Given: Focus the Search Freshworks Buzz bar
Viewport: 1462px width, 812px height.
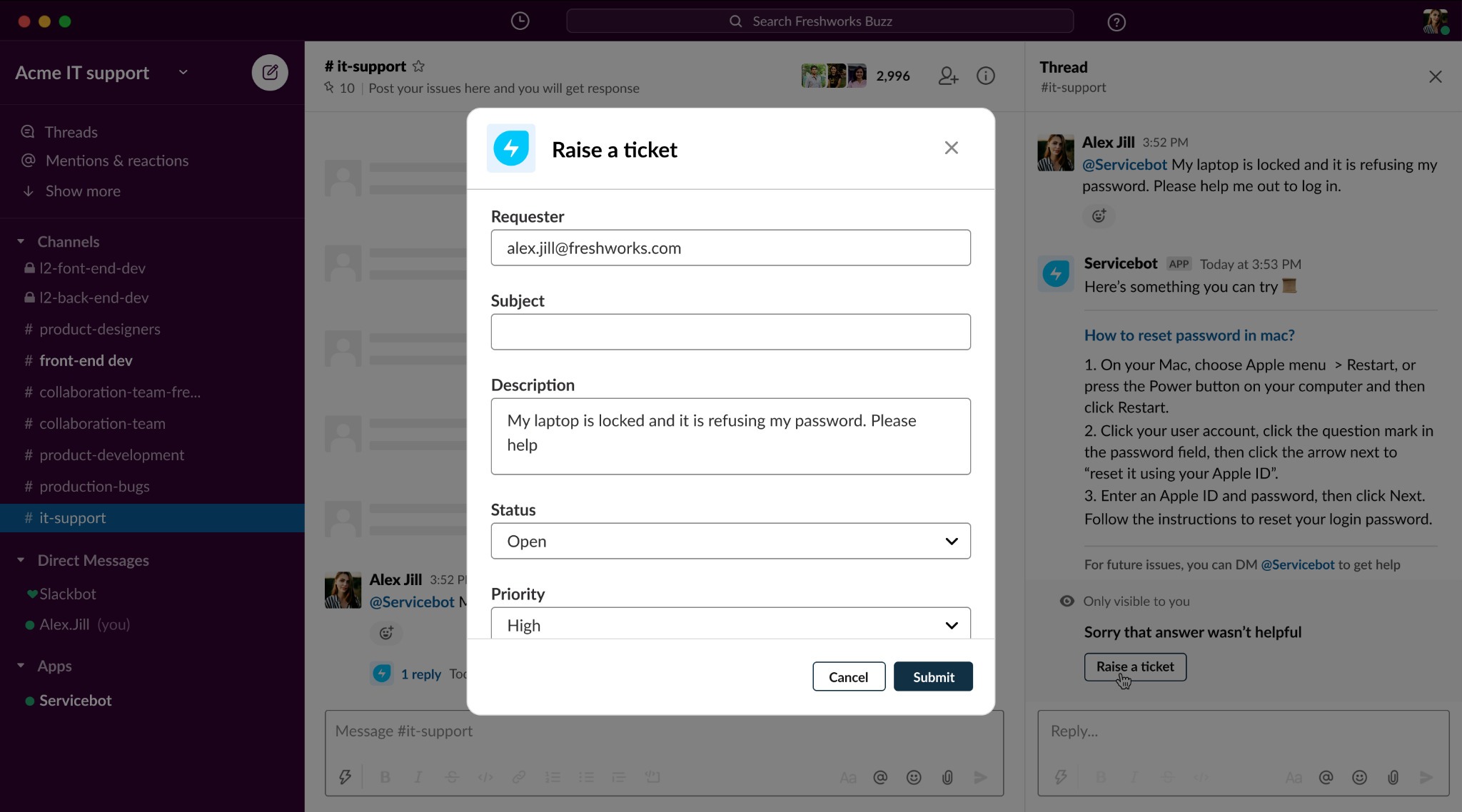Looking at the screenshot, I should coord(820,21).
